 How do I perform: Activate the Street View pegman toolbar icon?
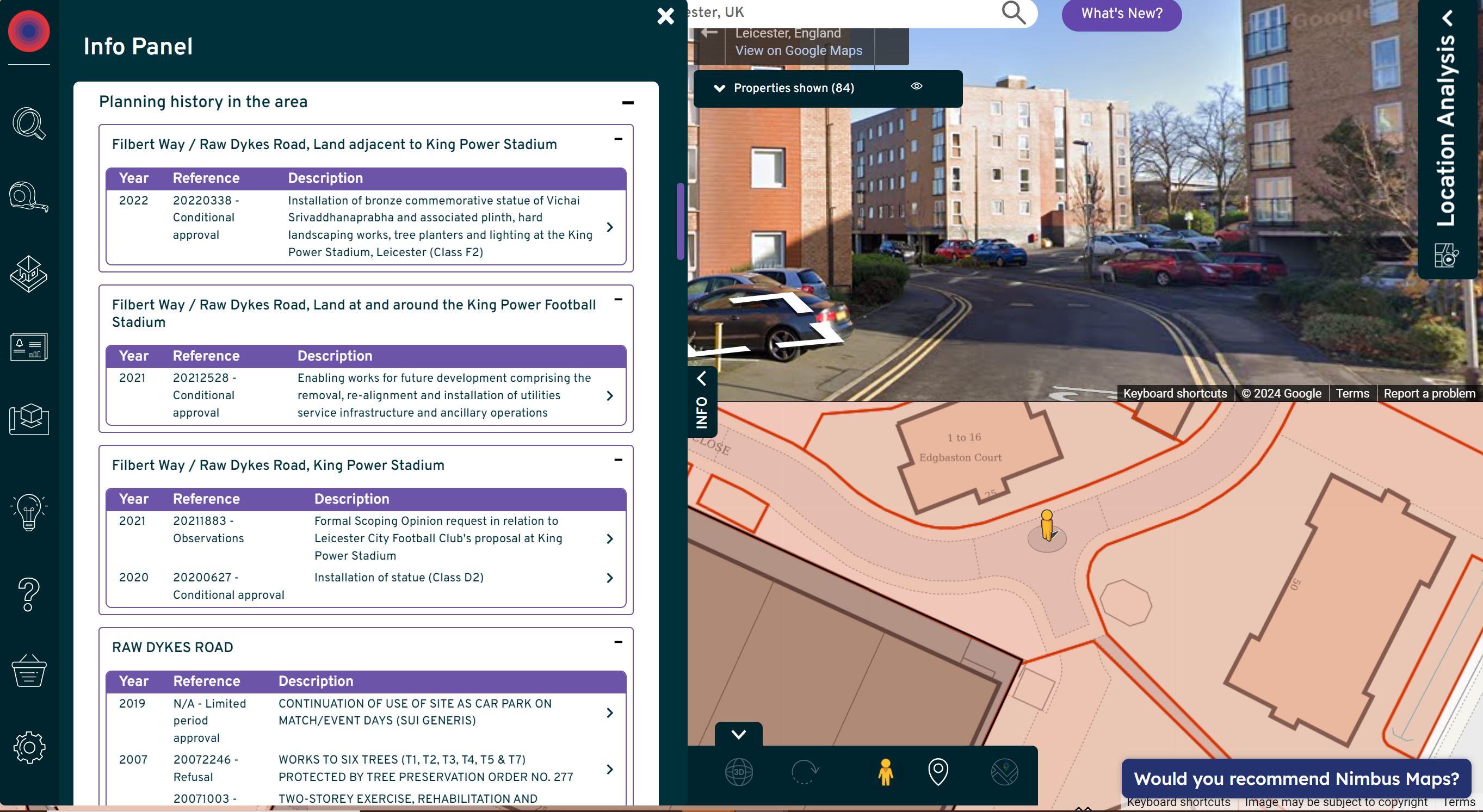pos(886,772)
